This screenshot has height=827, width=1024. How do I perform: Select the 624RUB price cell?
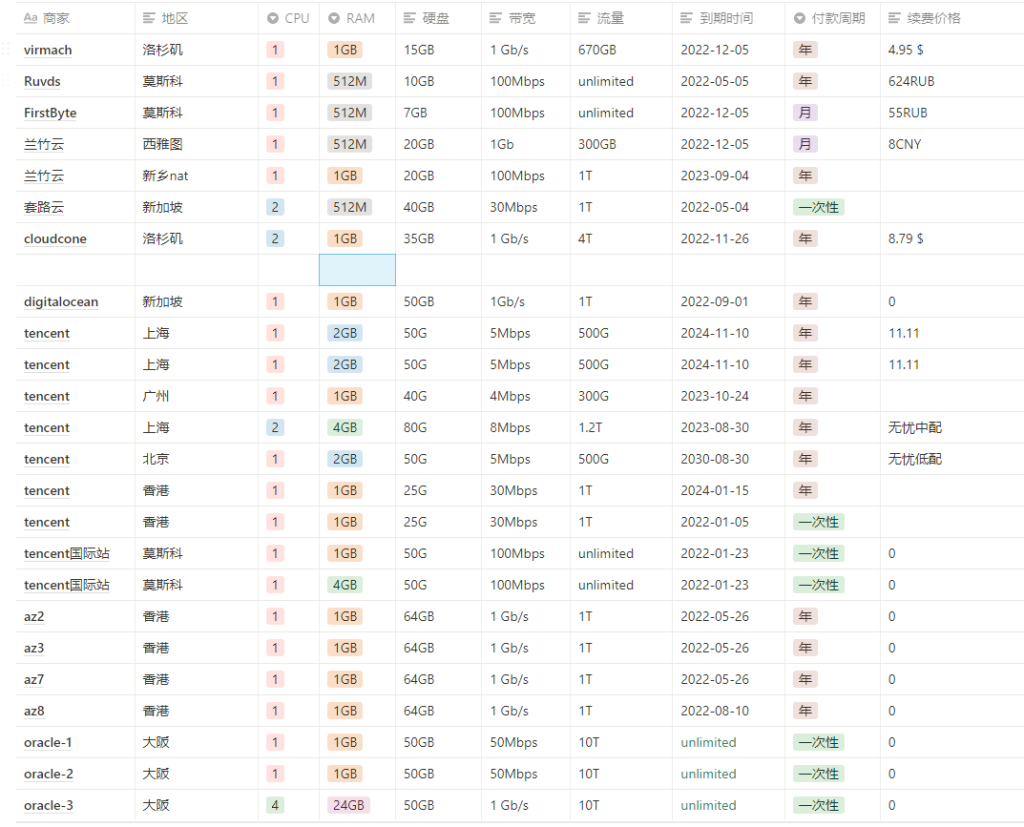click(952, 82)
